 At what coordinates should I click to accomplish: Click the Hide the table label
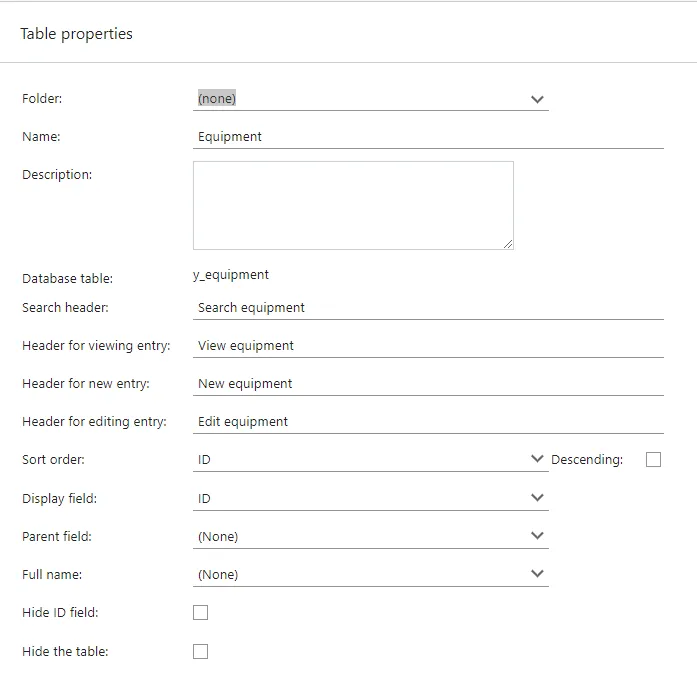pos(65,652)
